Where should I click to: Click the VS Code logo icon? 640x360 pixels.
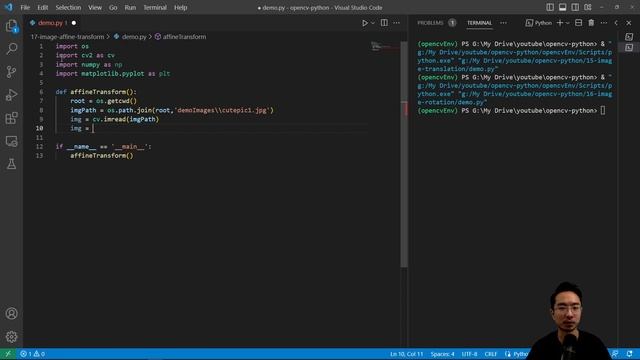pos(8,7)
